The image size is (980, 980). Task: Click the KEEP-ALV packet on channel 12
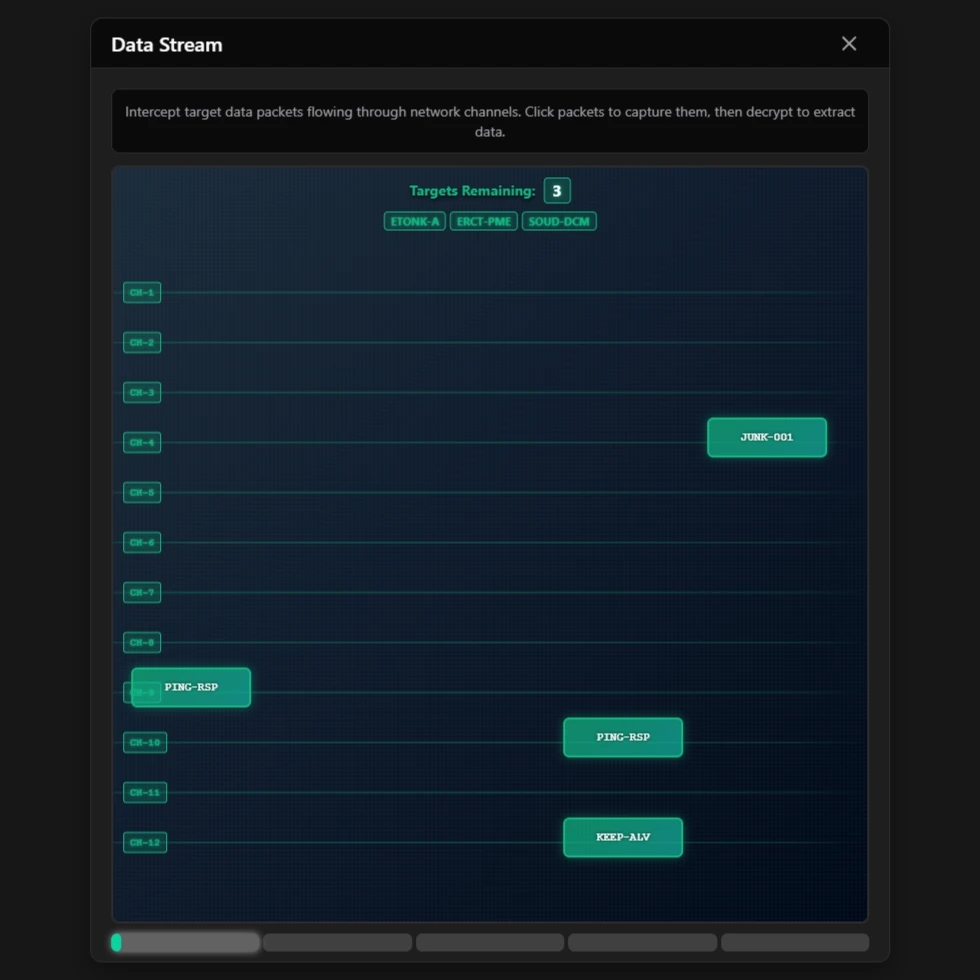(622, 838)
